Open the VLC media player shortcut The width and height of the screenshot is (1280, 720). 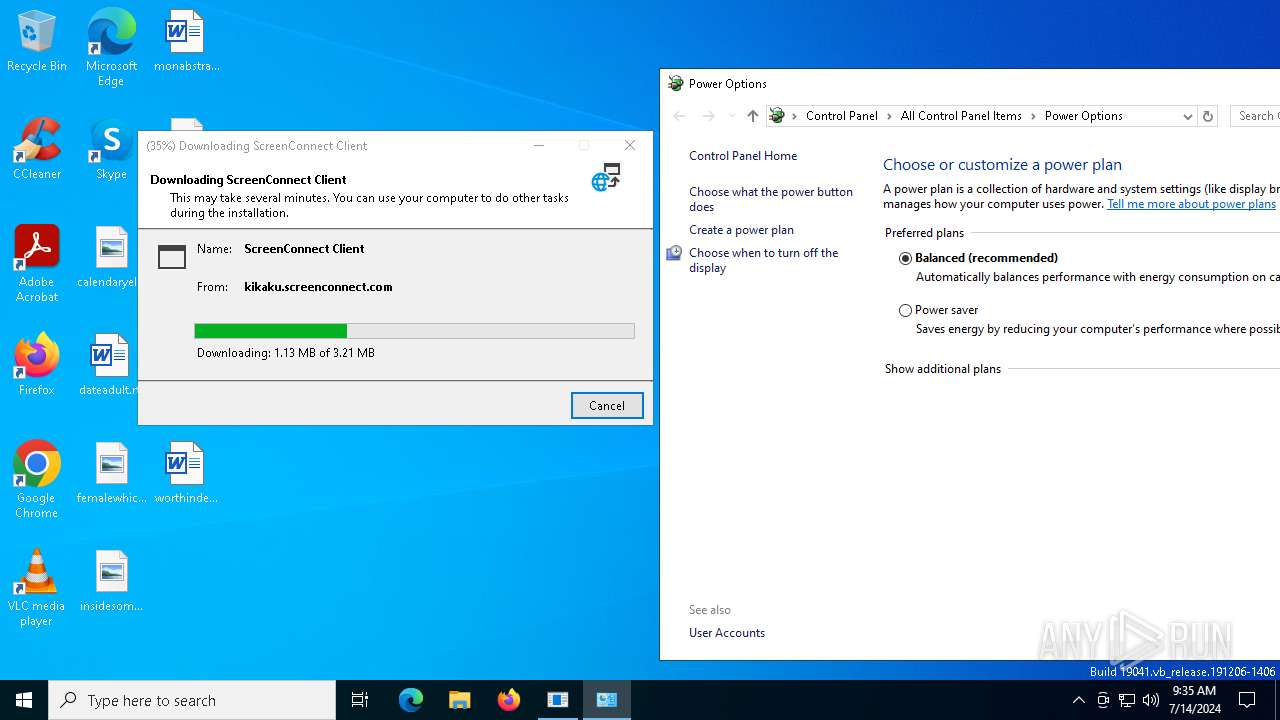pyautogui.click(x=37, y=588)
